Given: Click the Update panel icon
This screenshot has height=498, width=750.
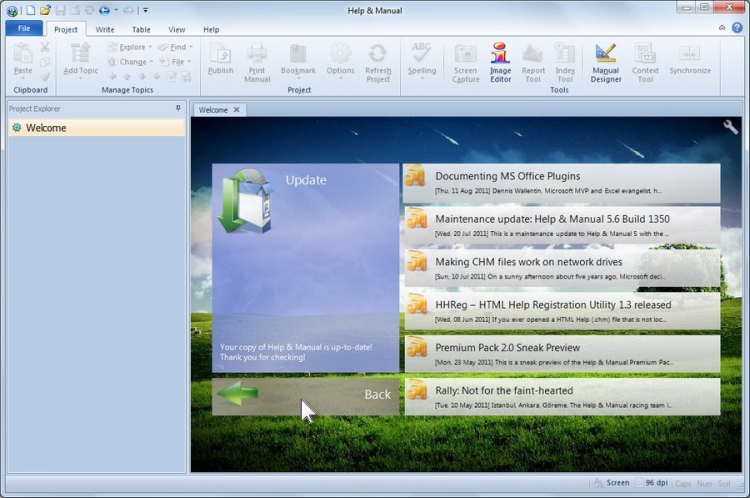Looking at the screenshot, I should pyautogui.click(x=245, y=201).
